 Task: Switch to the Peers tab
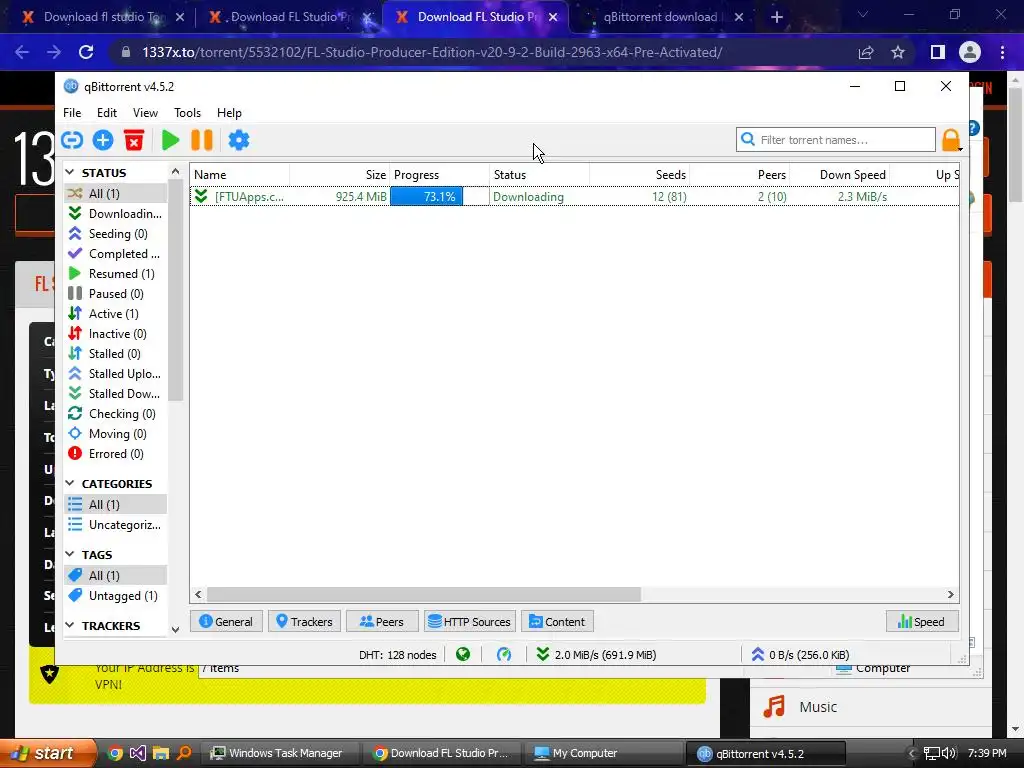(x=381, y=622)
